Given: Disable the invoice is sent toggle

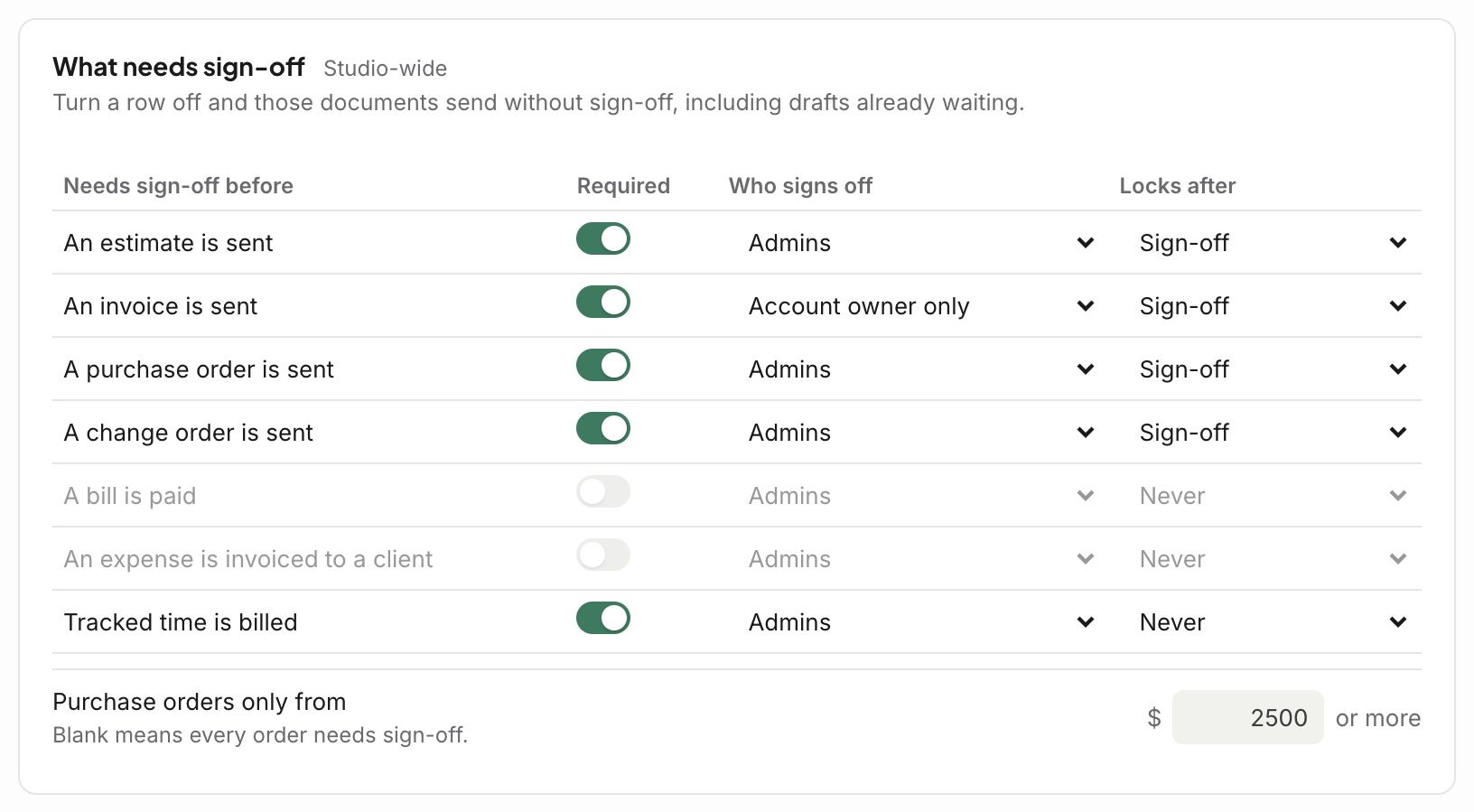Looking at the screenshot, I should [x=603, y=303].
